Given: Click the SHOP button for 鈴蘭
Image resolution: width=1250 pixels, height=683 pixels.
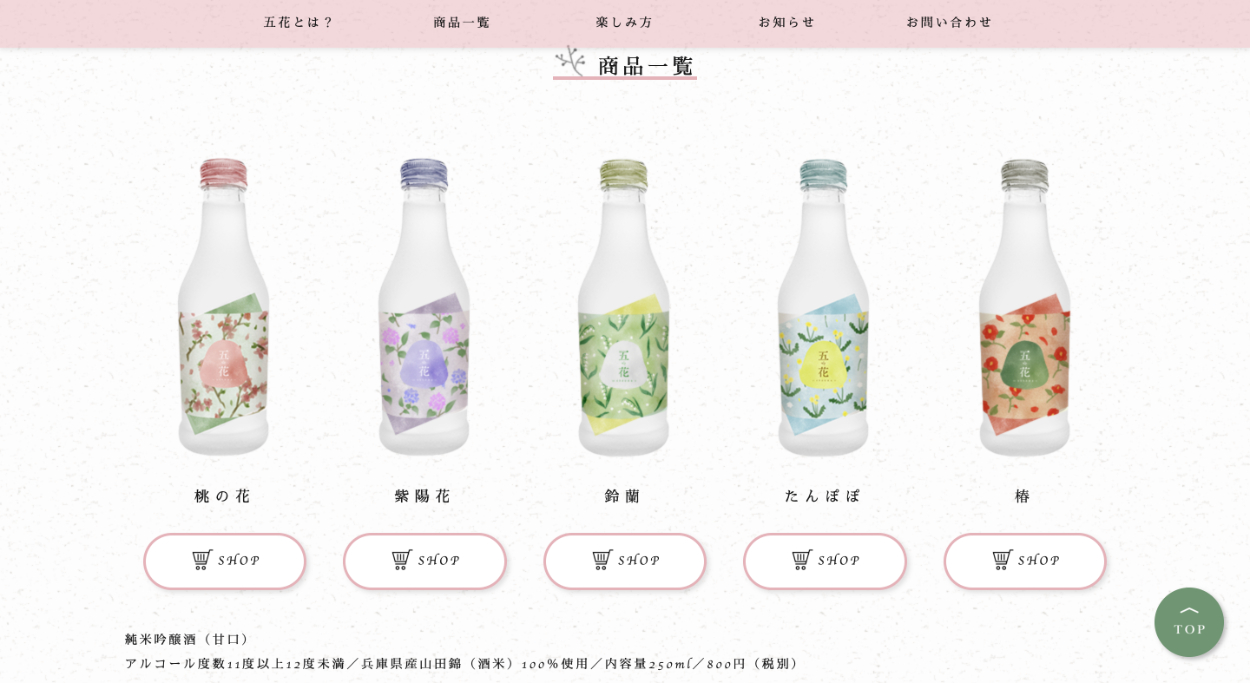Looking at the screenshot, I should 625,561.
